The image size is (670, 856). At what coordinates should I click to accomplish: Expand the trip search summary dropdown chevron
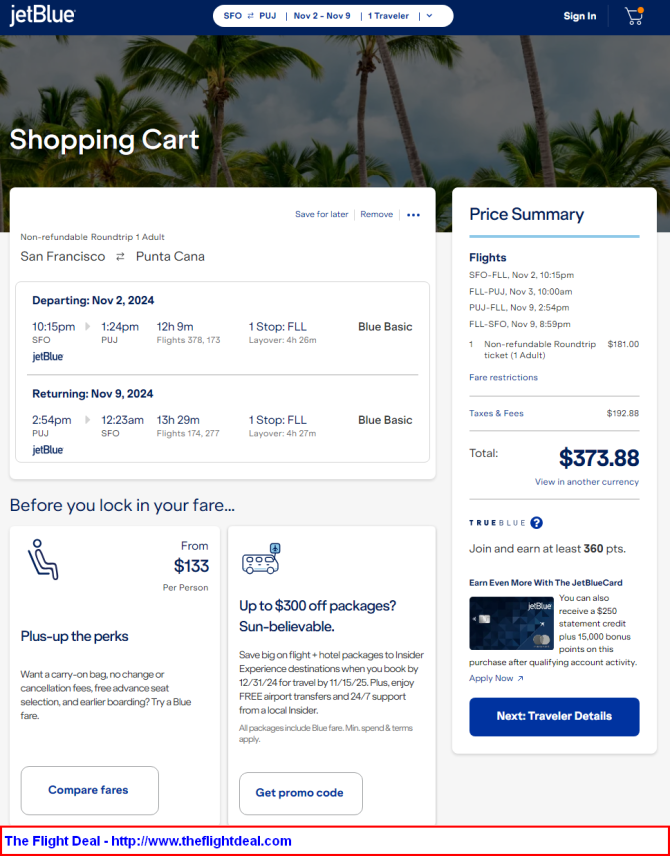tap(429, 16)
